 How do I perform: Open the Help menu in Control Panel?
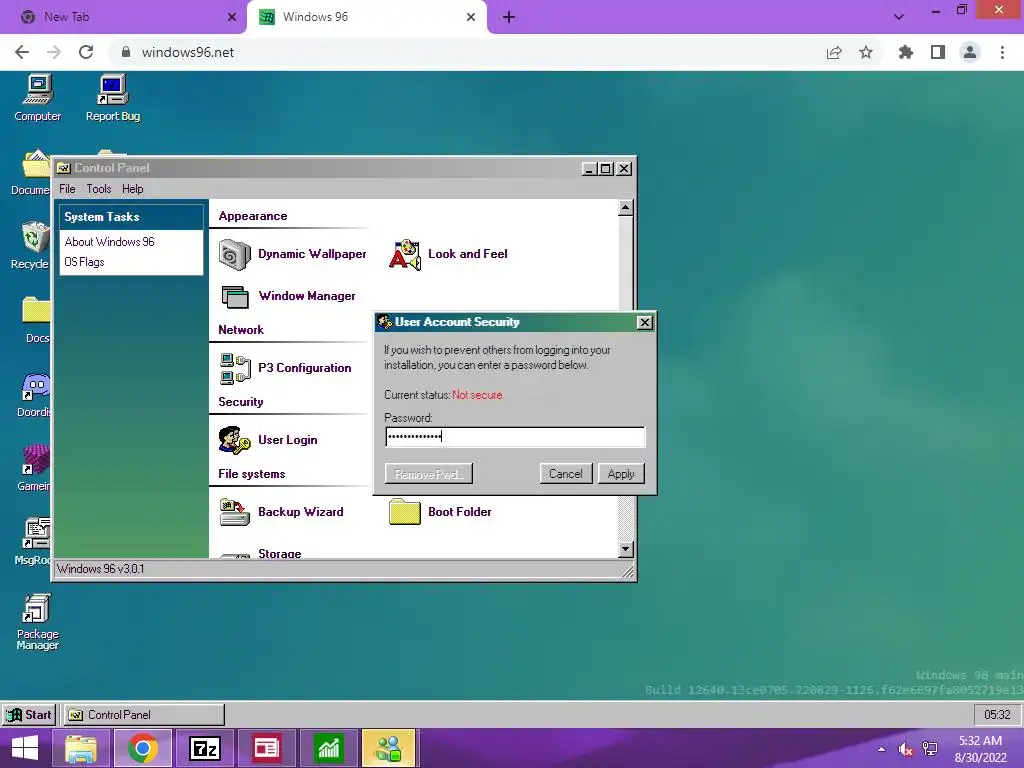133,189
